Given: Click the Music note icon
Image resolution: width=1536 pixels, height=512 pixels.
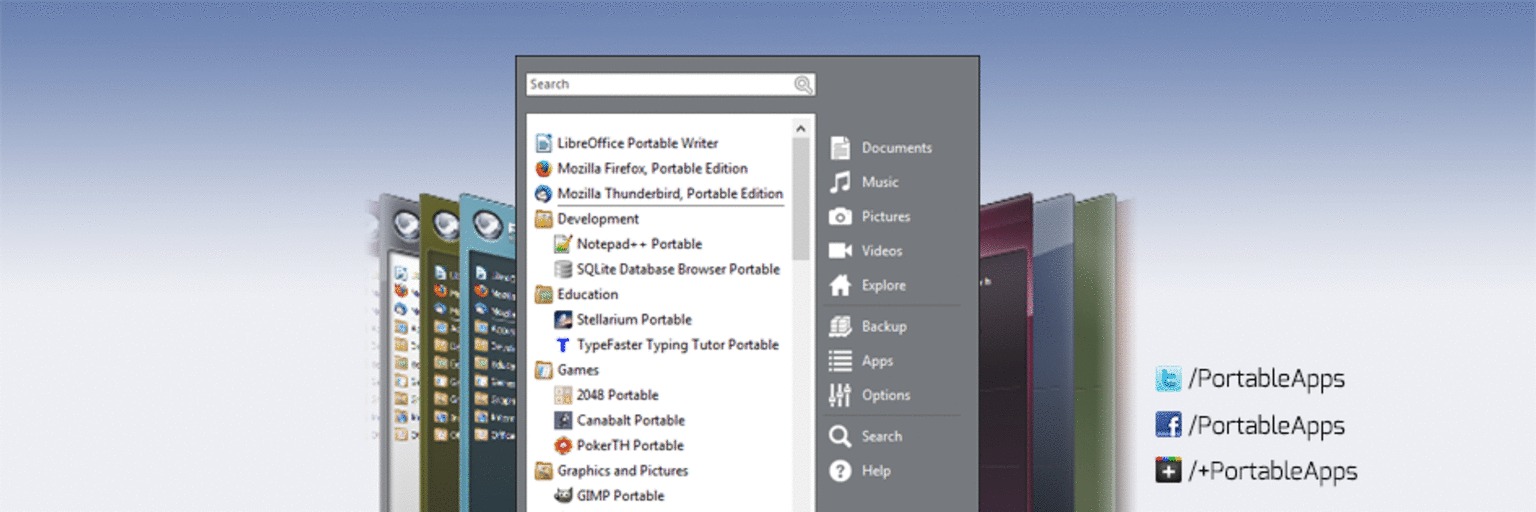Looking at the screenshot, I should tap(840, 182).
